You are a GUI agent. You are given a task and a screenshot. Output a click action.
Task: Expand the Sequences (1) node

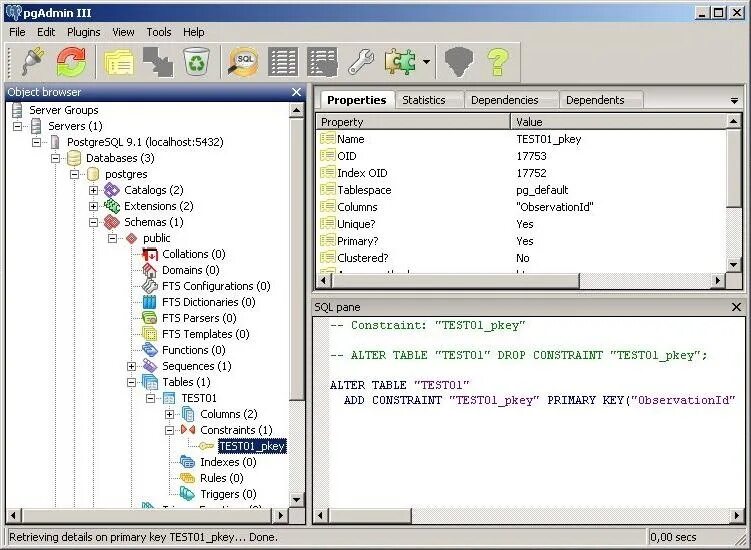click(x=132, y=366)
